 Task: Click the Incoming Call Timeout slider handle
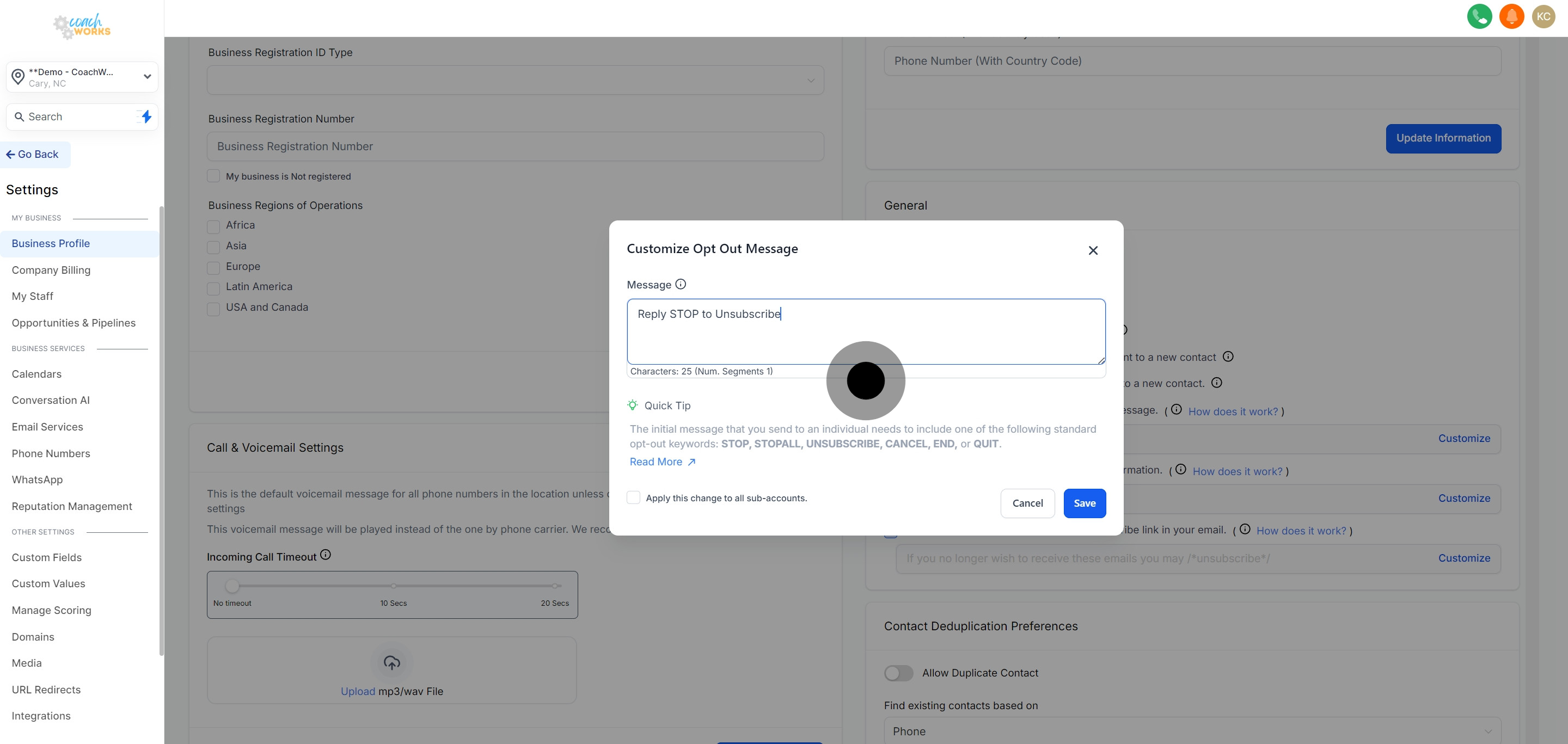click(x=232, y=586)
